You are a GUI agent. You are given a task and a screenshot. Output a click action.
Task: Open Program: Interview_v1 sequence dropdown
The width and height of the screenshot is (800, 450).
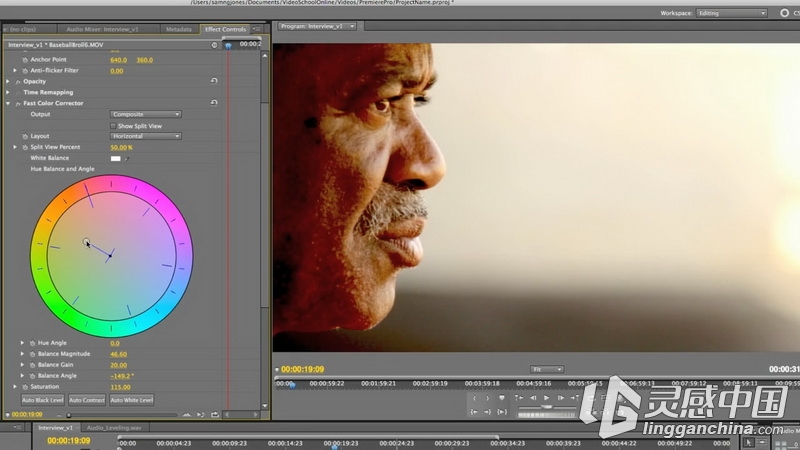317,26
